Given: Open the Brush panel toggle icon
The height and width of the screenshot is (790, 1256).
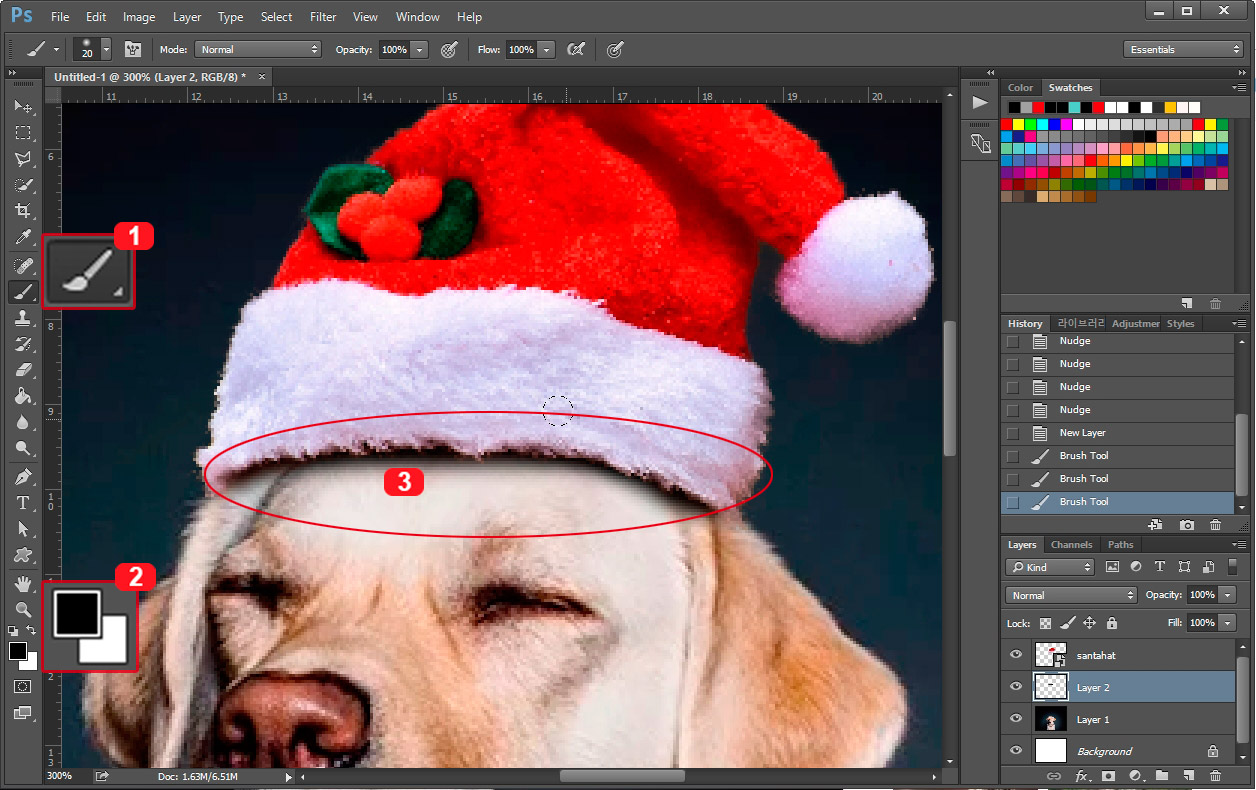Looking at the screenshot, I should click(x=132, y=49).
